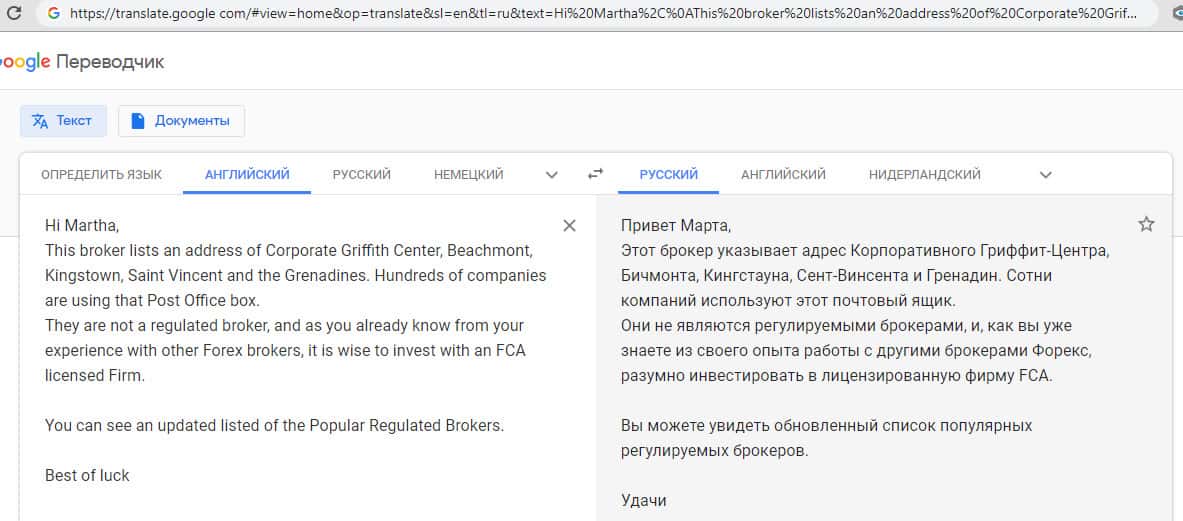Open the Документы translation mode
The height and width of the screenshot is (521, 1183).
tap(181, 121)
